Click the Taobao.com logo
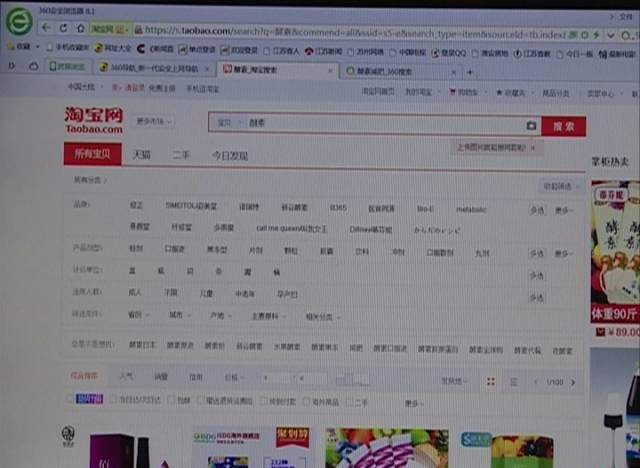640x468 pixels. pos(94,120)
